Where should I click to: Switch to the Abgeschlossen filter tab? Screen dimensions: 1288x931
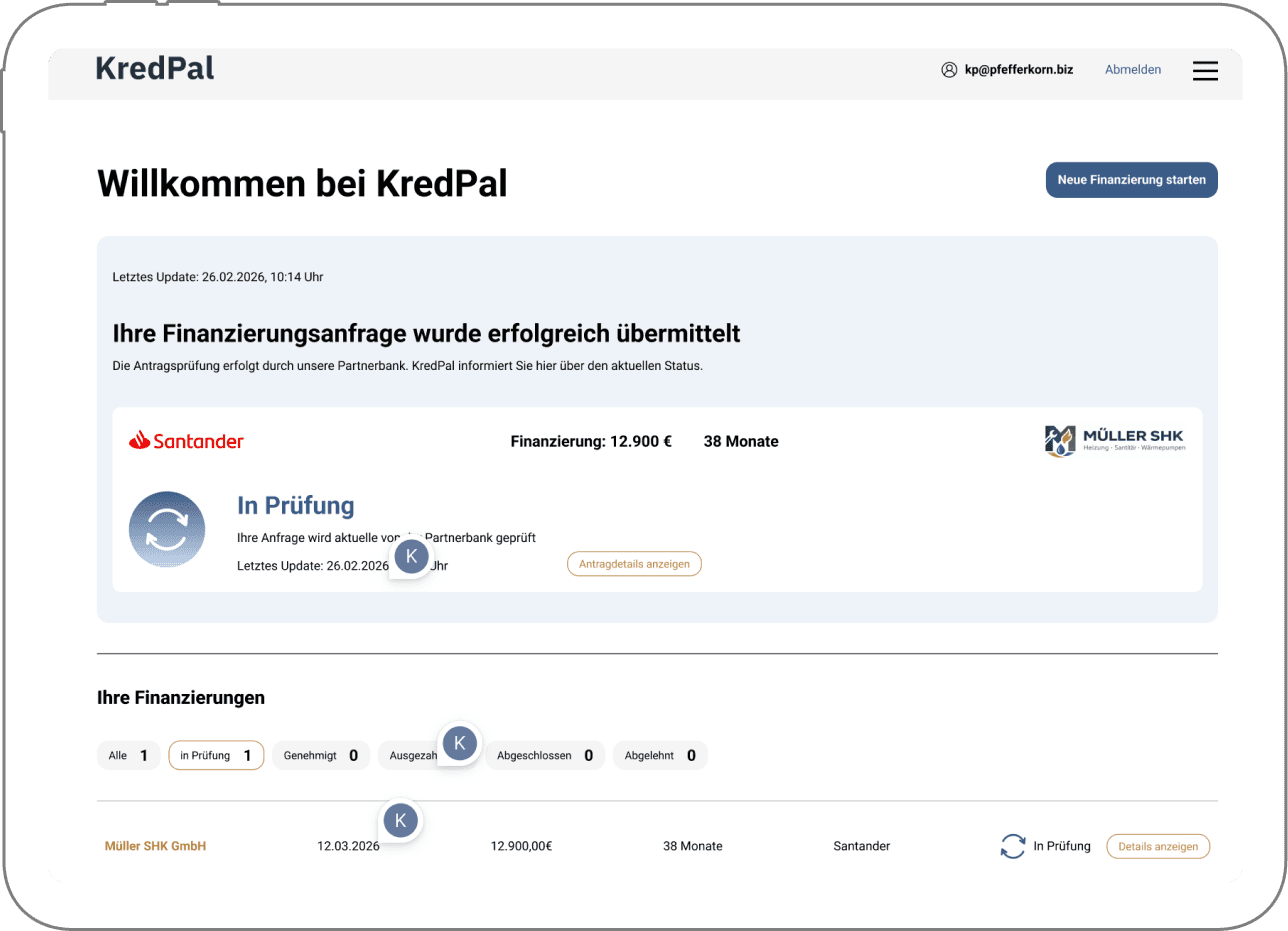[544, 755]
